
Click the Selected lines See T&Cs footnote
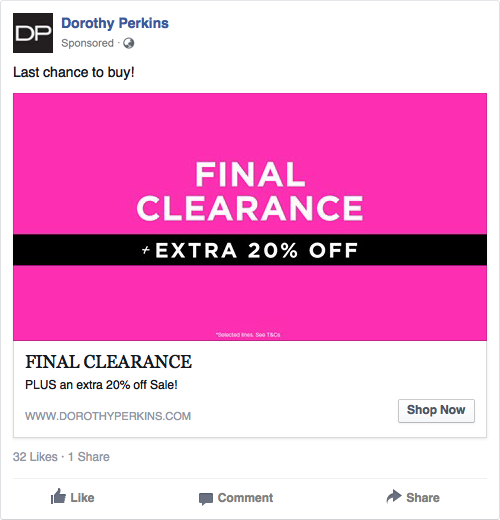pyautogui.click(x=248, y=335)
